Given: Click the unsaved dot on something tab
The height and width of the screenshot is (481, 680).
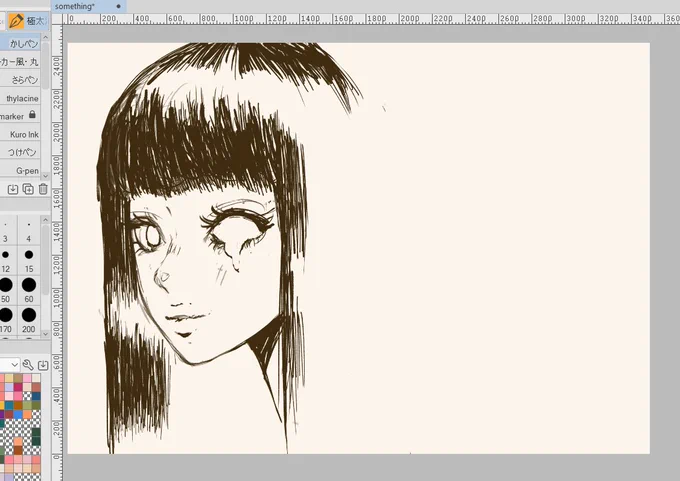Looking at the screenshot, I should coord(118,7).
